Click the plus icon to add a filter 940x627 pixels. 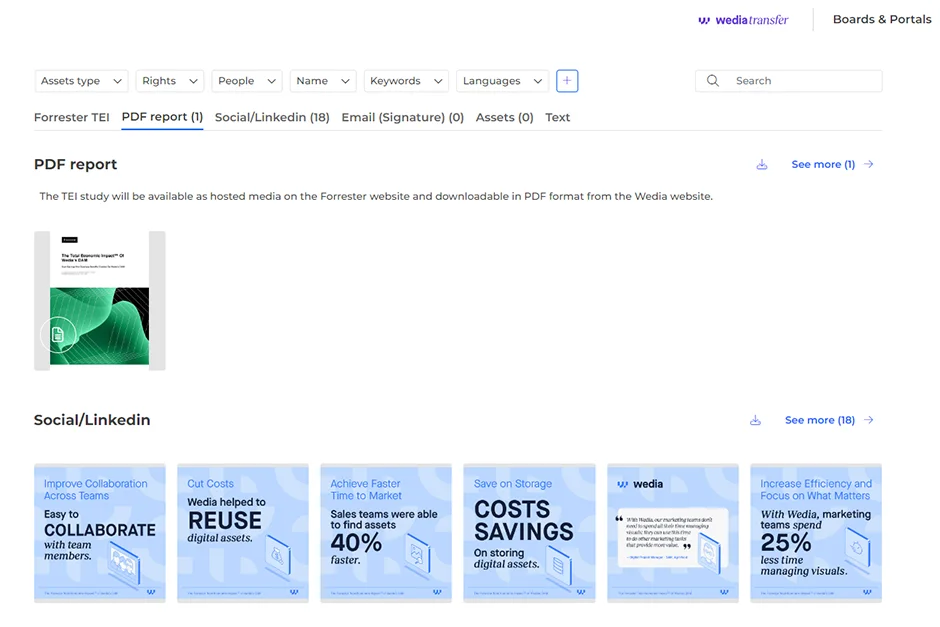pyautogui.click(x=567, y=80)
